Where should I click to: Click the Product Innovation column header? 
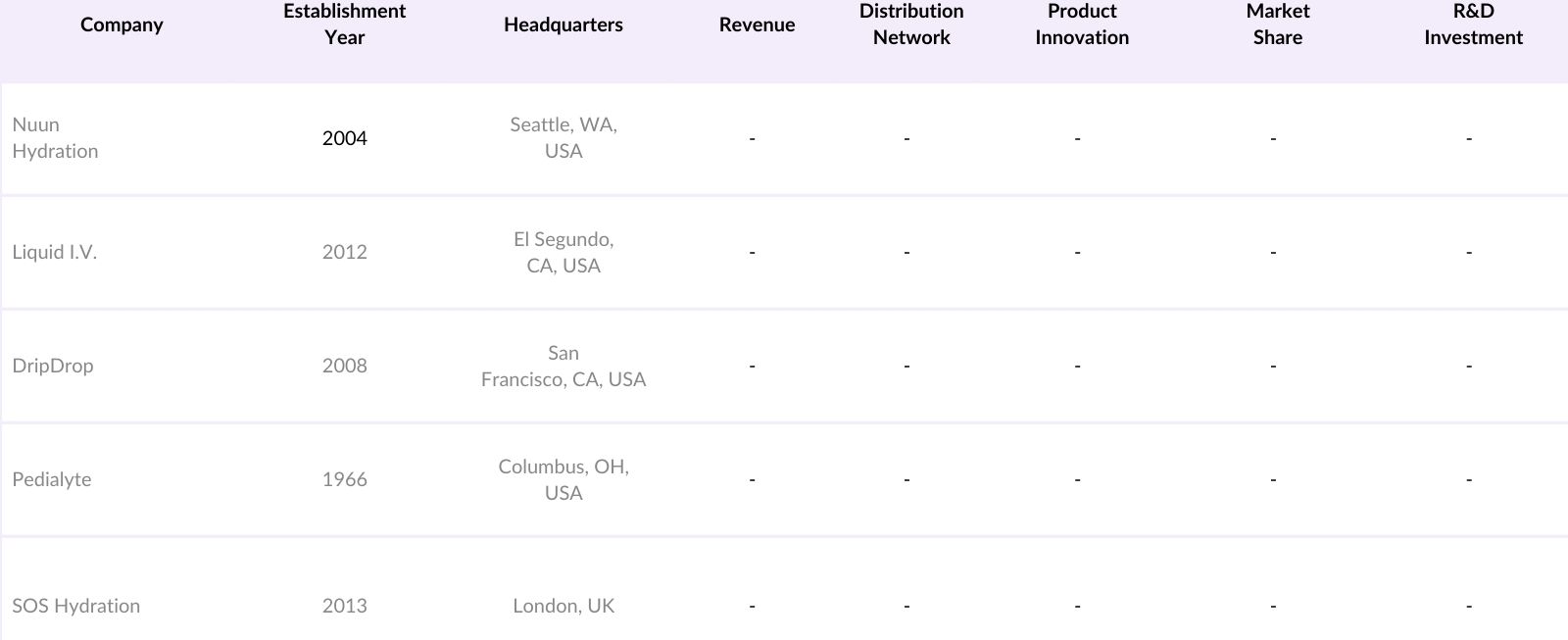tap(1082, 25)
